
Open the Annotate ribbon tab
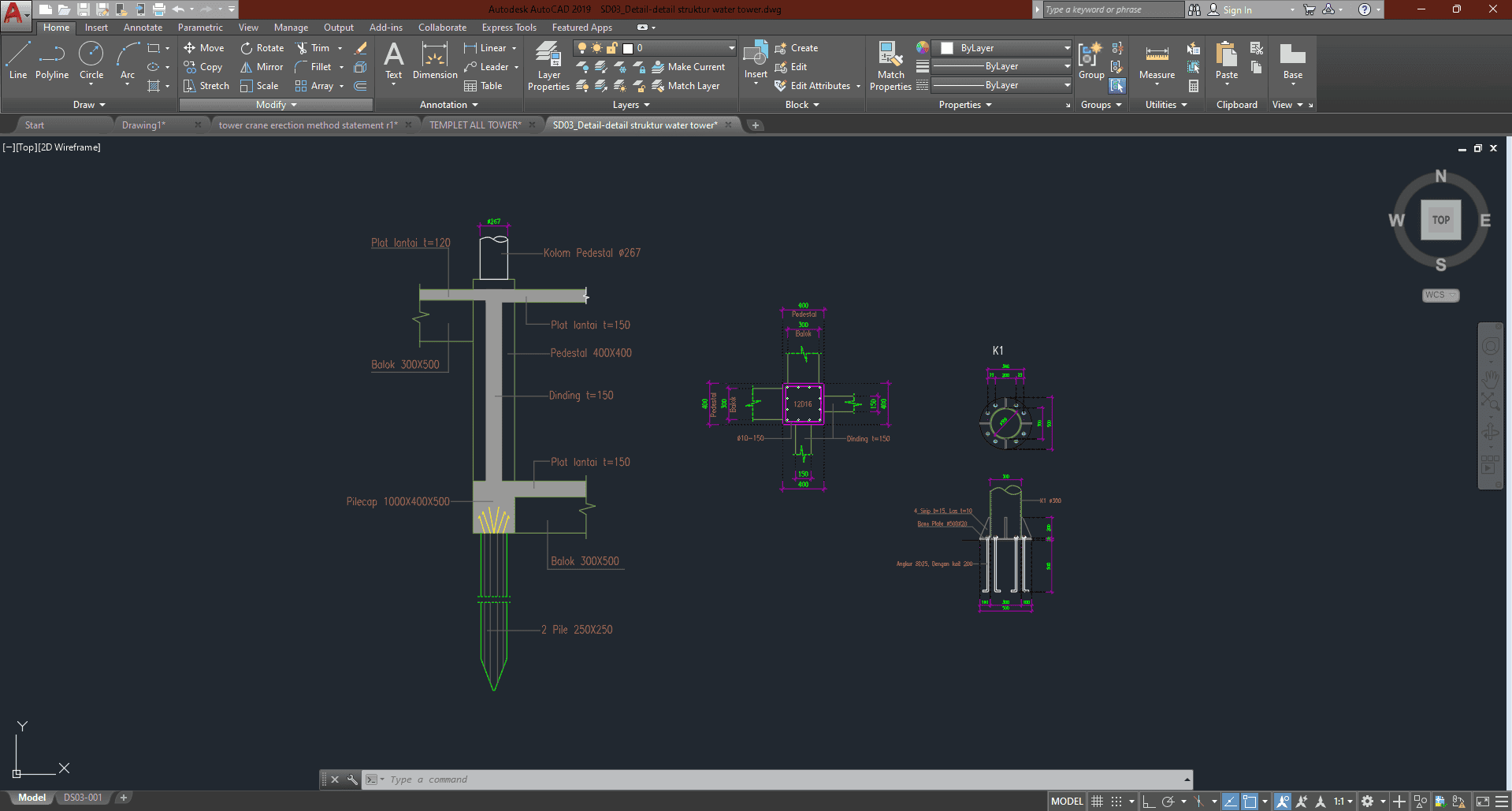tap(143, 28)
